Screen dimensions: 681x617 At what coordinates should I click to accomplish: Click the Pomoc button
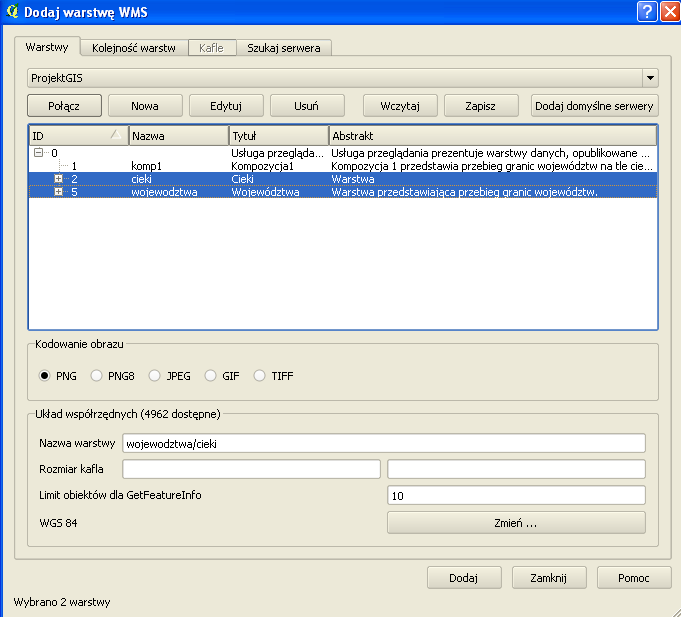(x=634, y=577)
